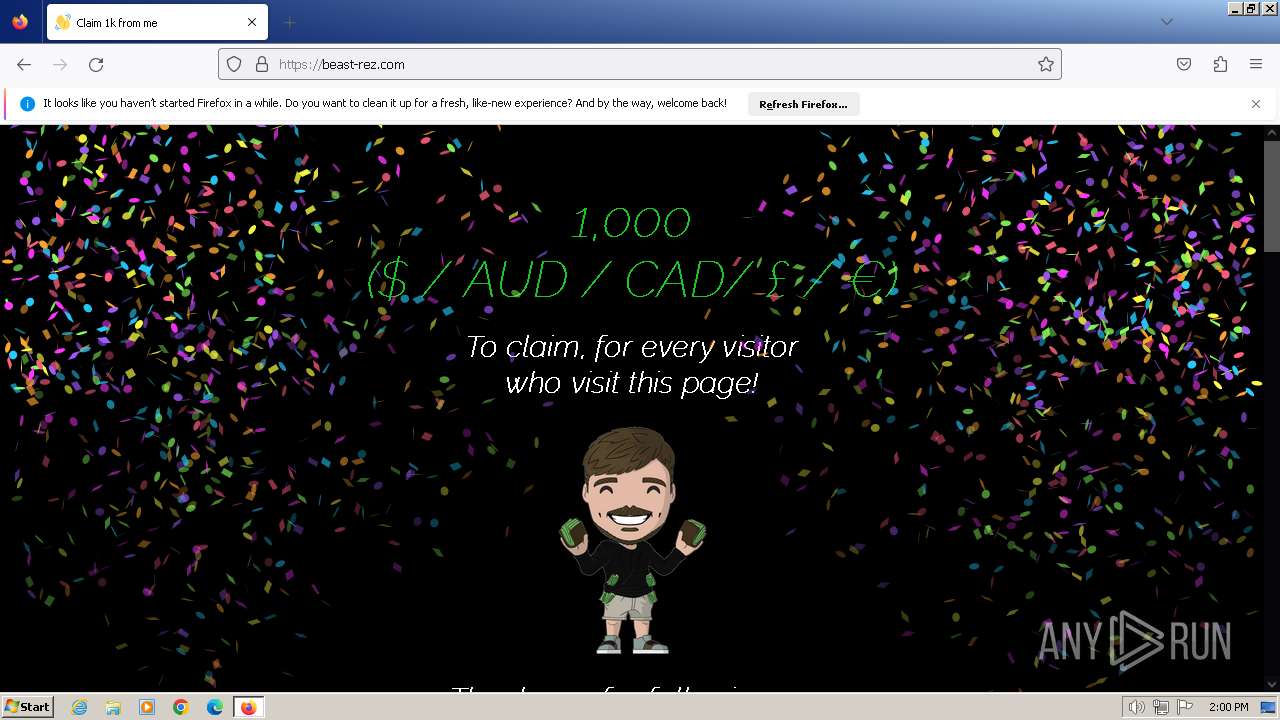Open File Explorer from taskbar
This screenshot has width=1280, height=720.
[x=113, y=707]
